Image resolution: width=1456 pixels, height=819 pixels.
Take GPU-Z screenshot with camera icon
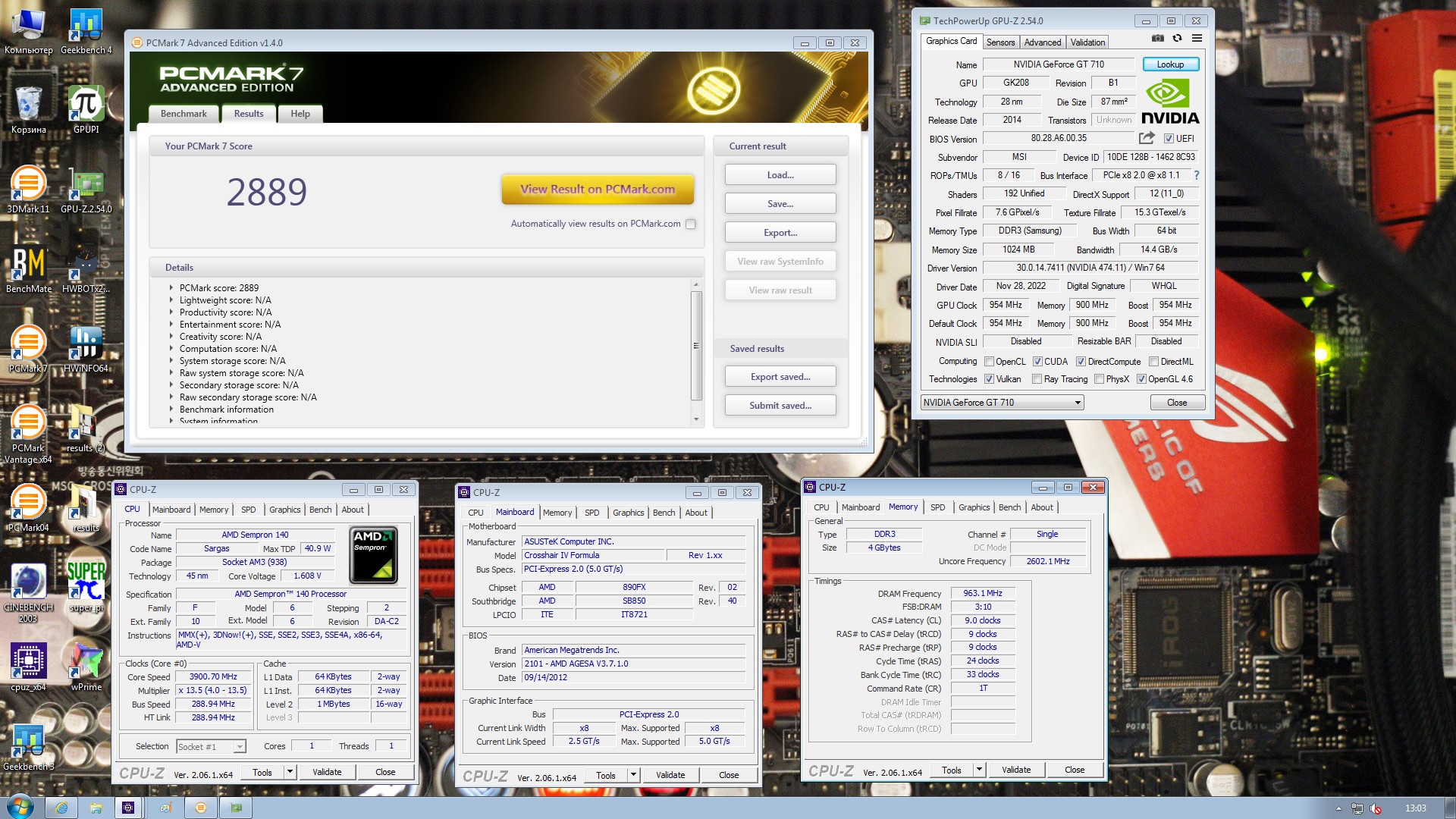[x=1157, y=39]
